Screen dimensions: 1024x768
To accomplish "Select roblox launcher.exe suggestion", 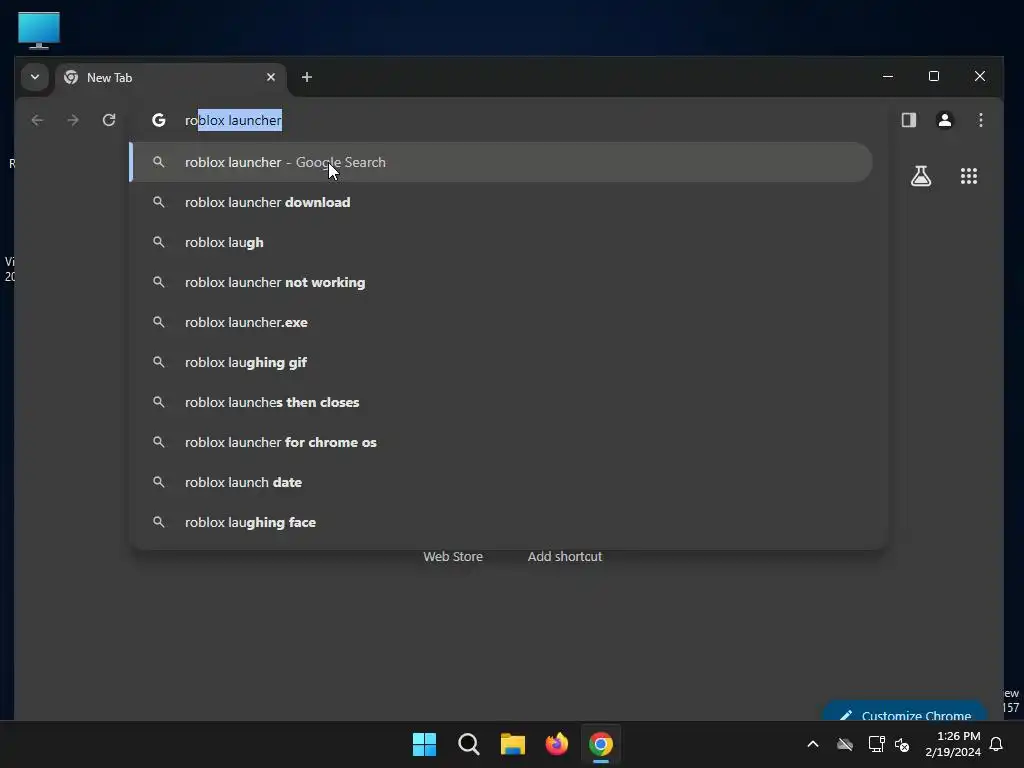I will (x=501, y=322).
